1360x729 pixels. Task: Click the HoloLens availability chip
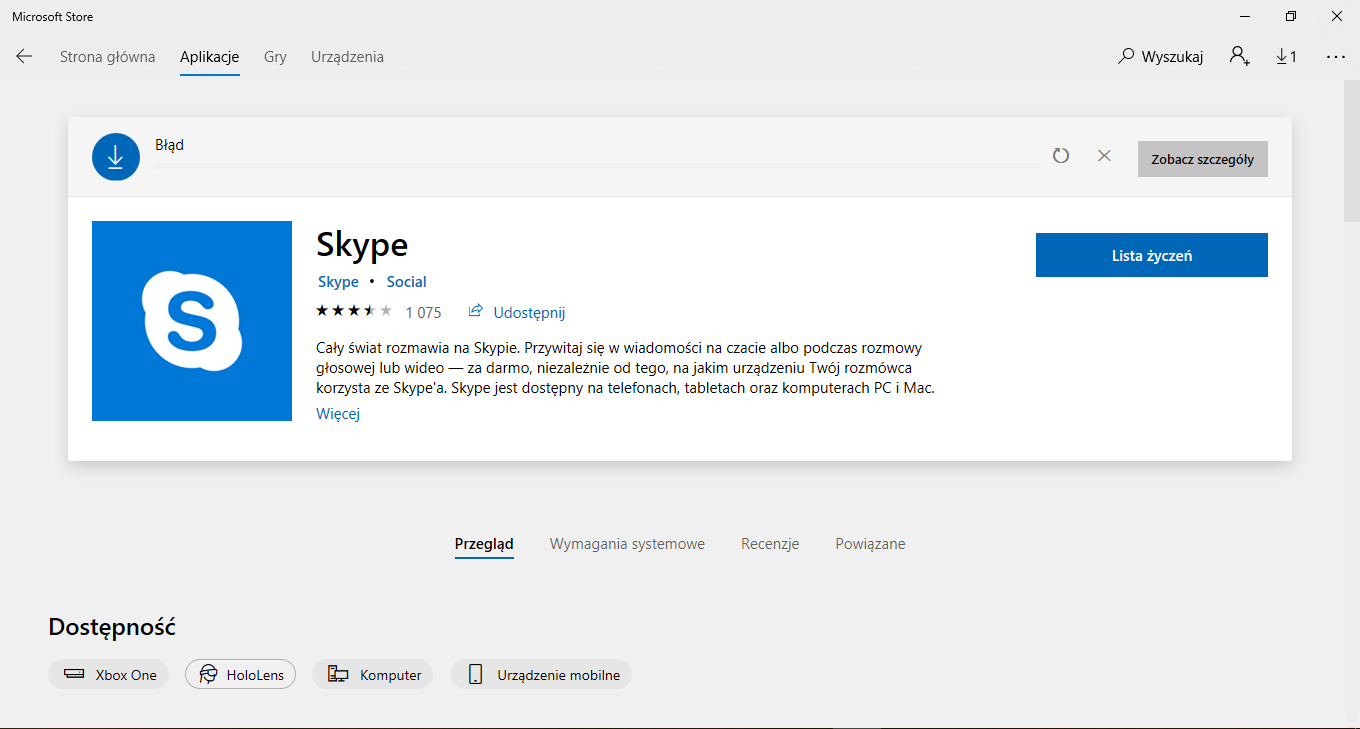click(240, 674)
